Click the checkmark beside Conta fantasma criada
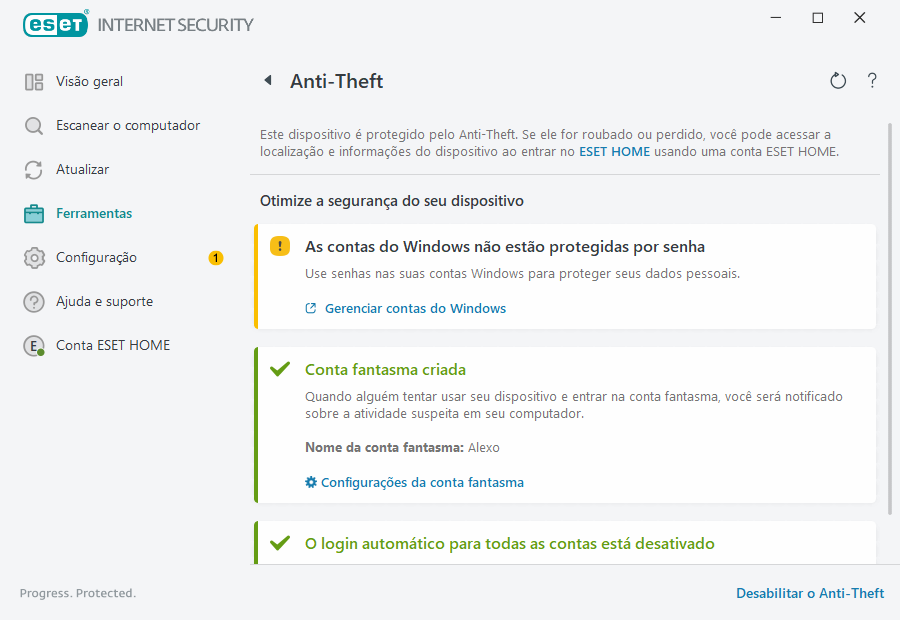 [x=280, y=368]
